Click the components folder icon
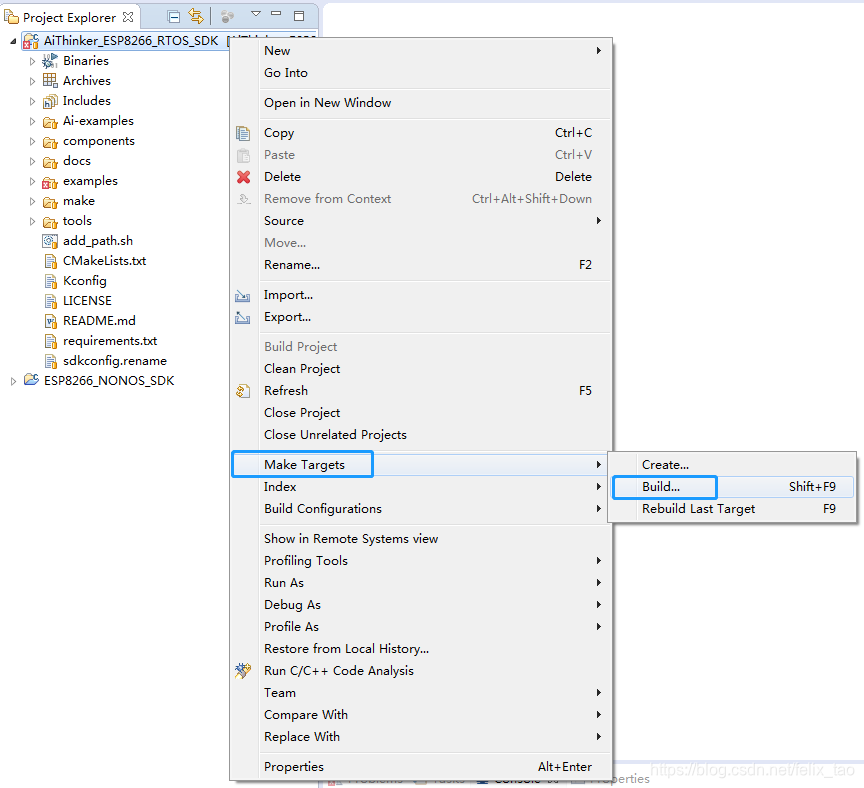This screenshot has height=788, width=864. click(50, 142)
